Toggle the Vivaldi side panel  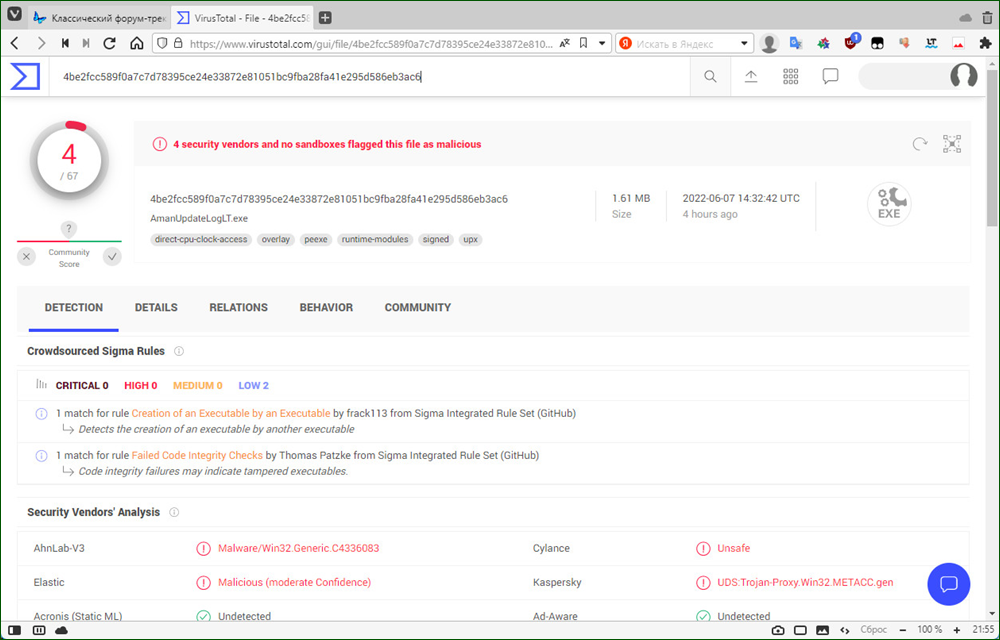point(14,630)
